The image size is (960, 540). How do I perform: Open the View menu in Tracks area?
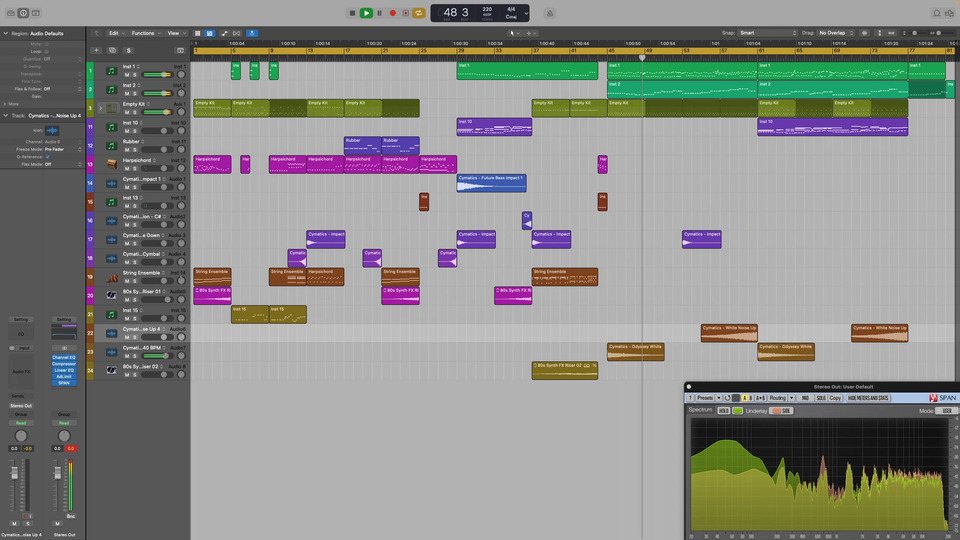(176, 33)
